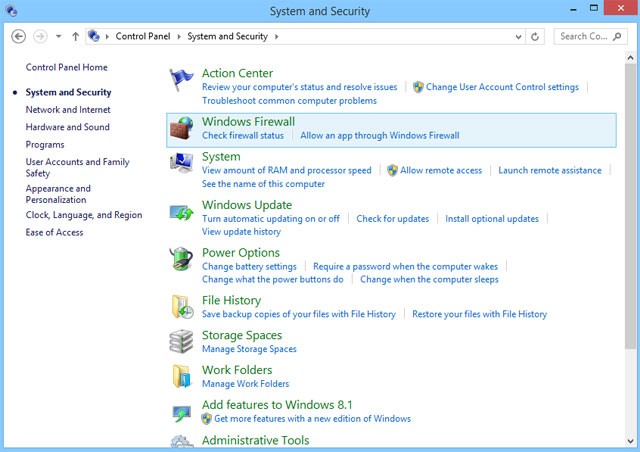Click Require a password when computer wakes
Viewport: 640px width, 452px height.
pyautogui.click(x=405, y=267)
